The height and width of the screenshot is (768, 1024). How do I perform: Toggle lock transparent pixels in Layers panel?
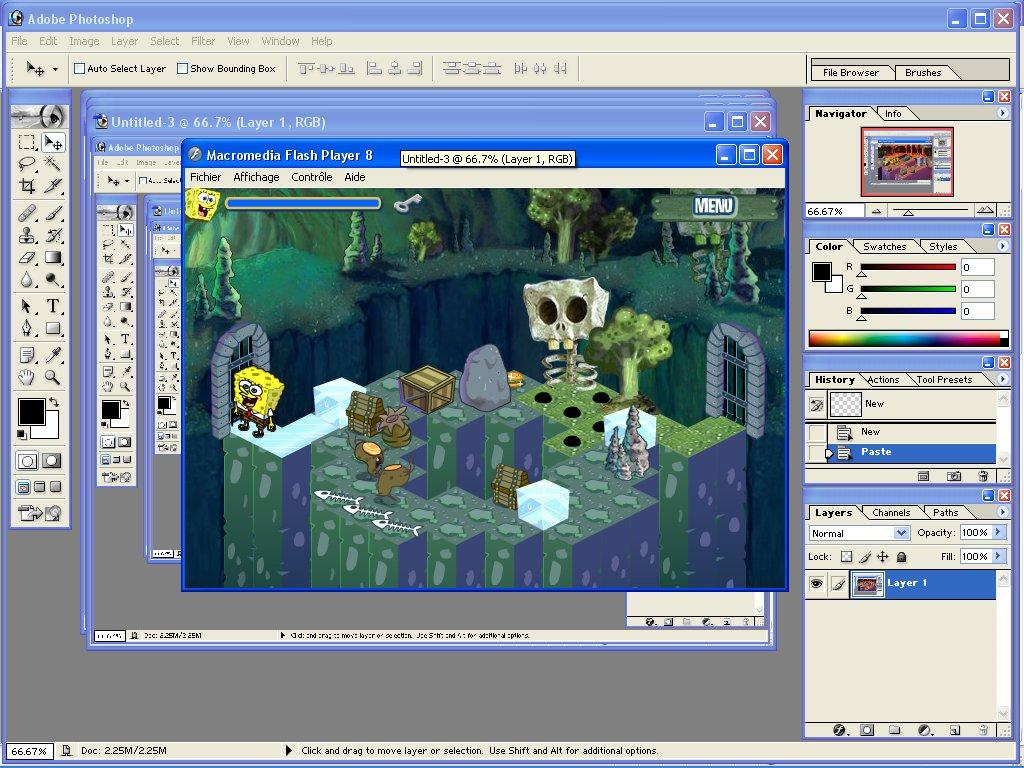click(846, 557)
